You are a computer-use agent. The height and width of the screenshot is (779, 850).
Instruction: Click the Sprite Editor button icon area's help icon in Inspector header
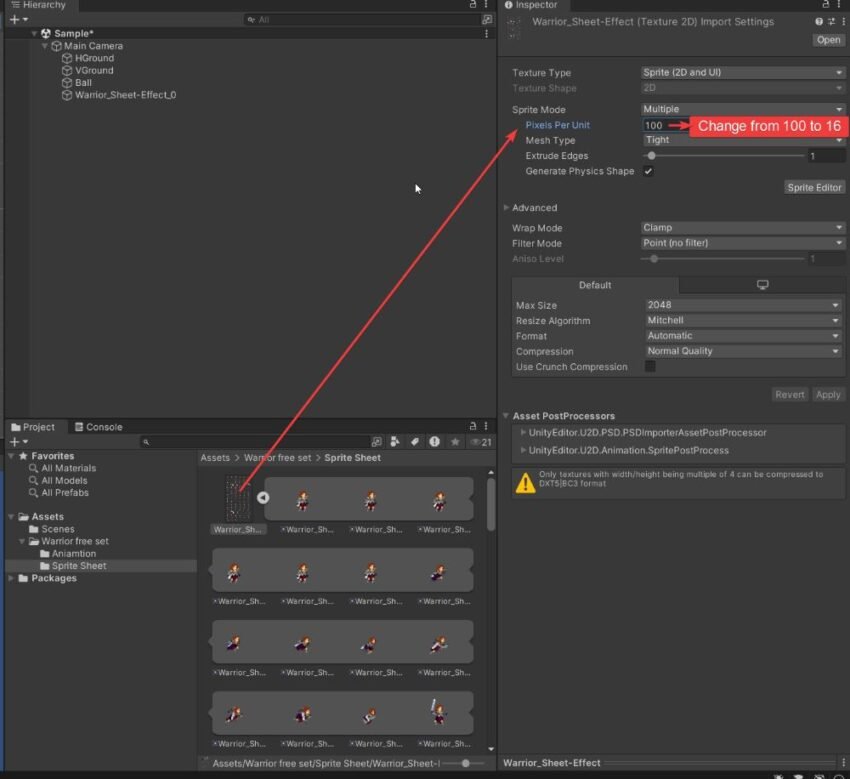819,21
